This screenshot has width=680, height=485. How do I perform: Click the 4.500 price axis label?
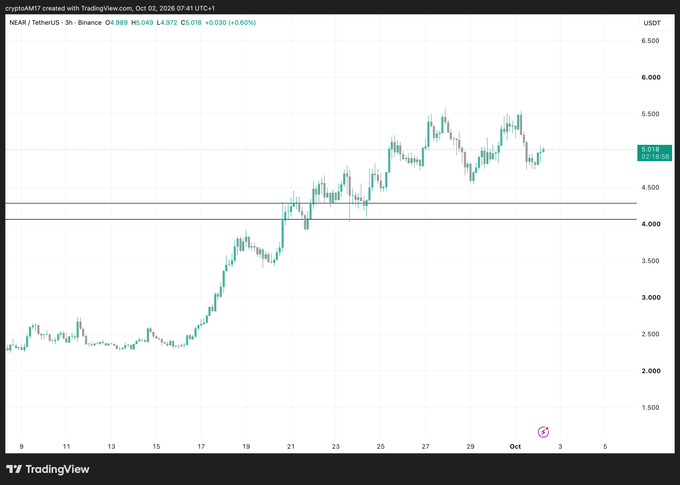pos(651,187)
